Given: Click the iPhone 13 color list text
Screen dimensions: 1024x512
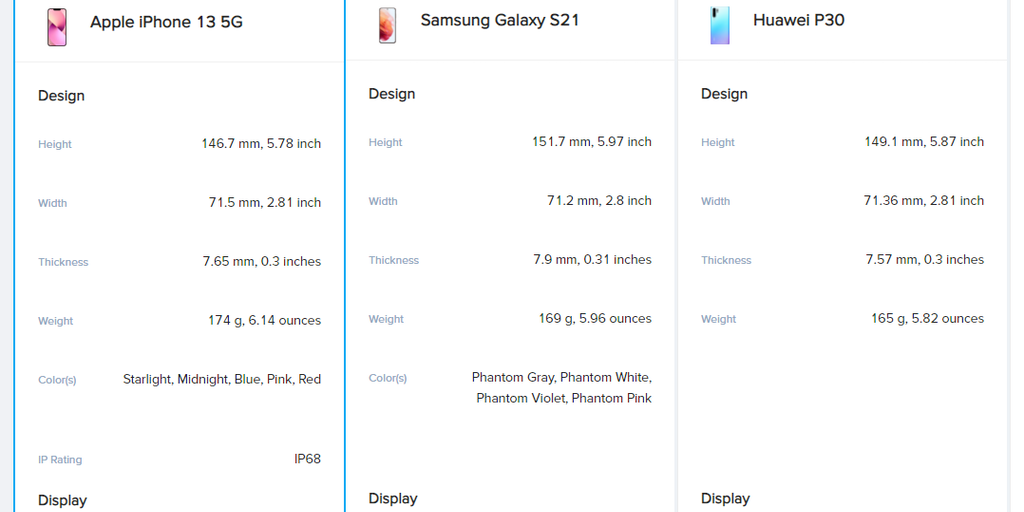Looking at the screenshot, I should click(222, 379).
